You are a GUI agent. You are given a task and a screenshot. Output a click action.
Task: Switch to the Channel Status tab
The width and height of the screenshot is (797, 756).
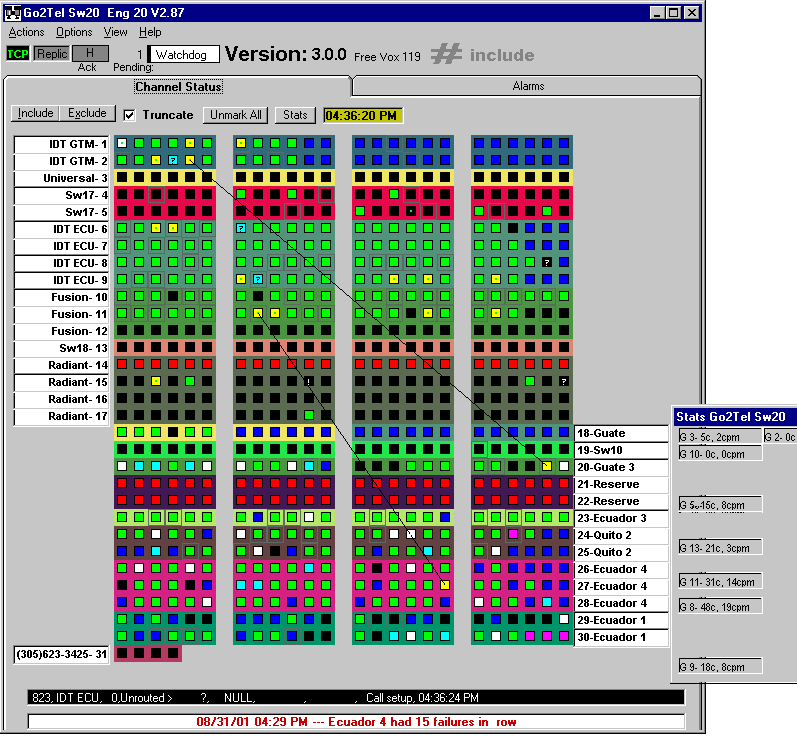178,87
